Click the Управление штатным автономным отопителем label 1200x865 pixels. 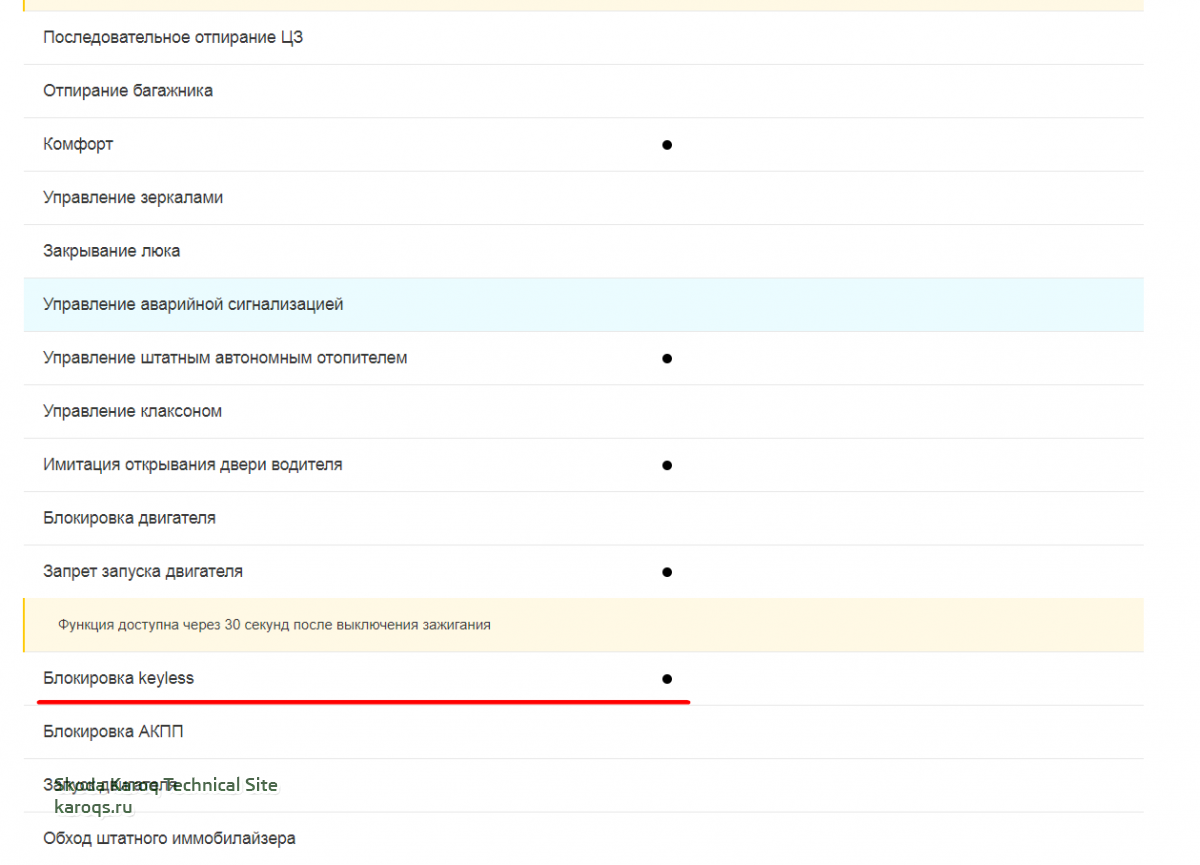(225, 358)
